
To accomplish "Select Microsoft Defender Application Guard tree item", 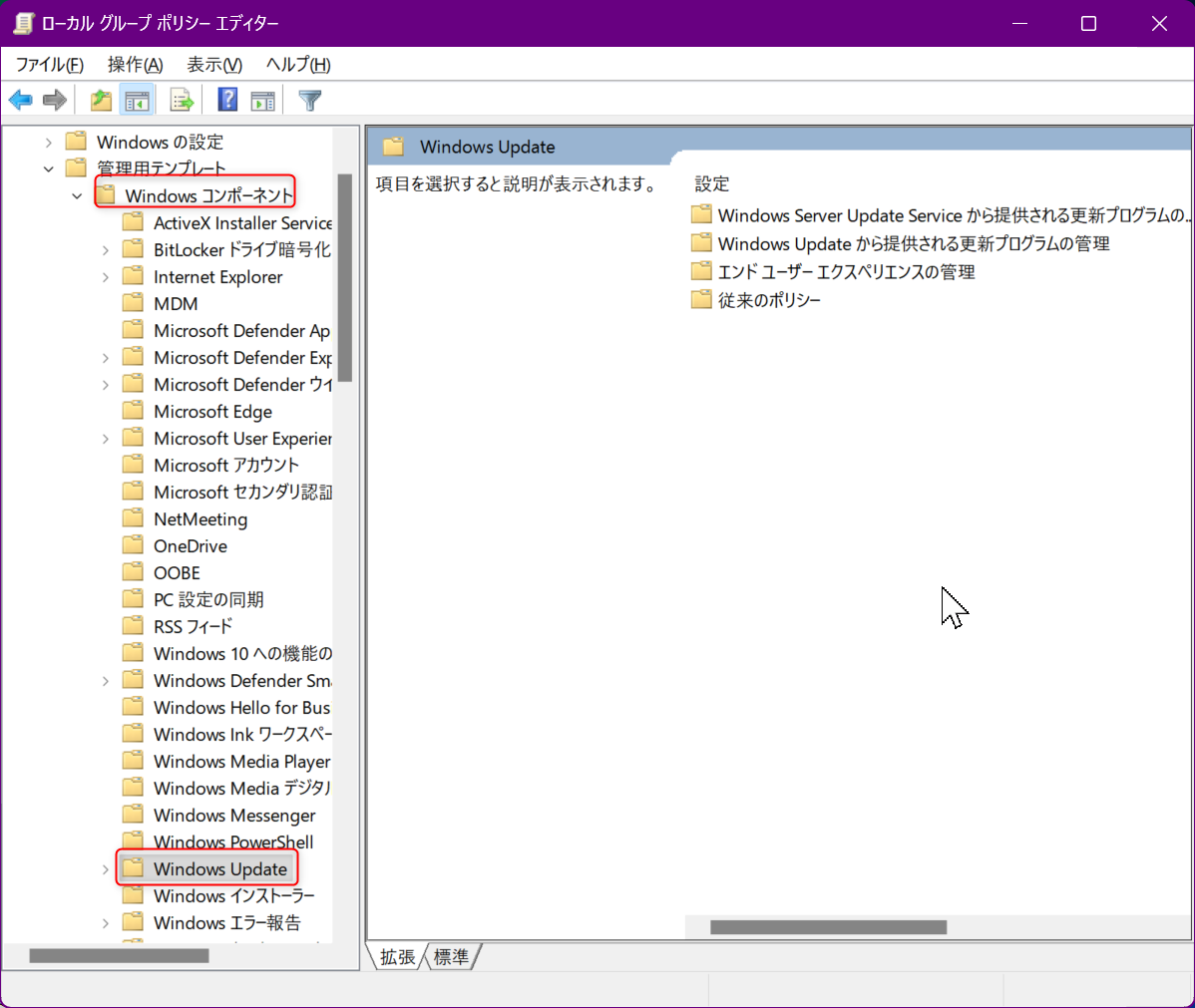I will (x=241, y=331).
